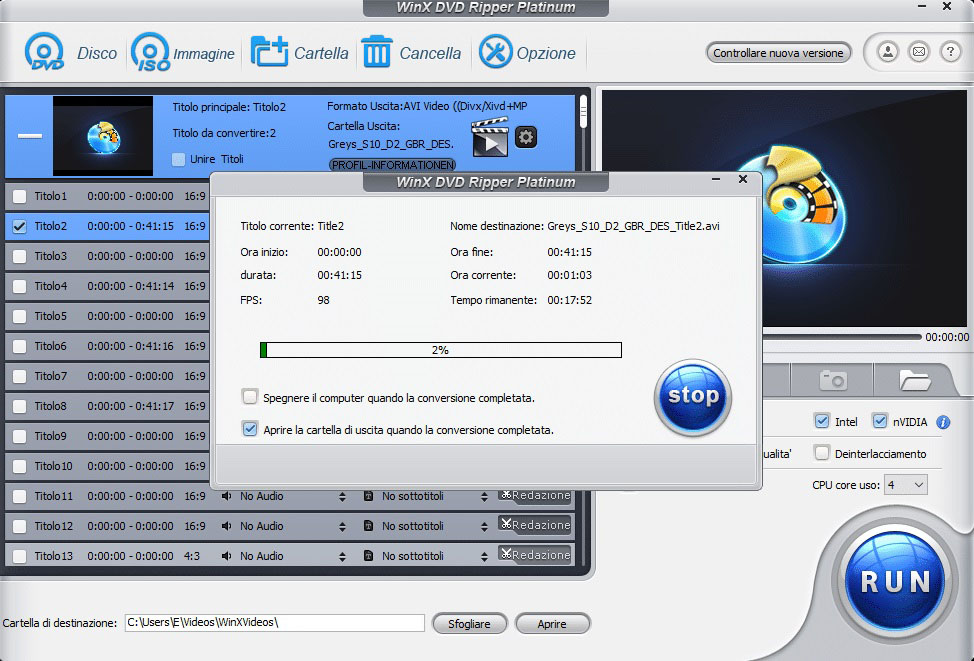Open the ISO Immagine loader
Screen dimensions: 974x661
150,52
